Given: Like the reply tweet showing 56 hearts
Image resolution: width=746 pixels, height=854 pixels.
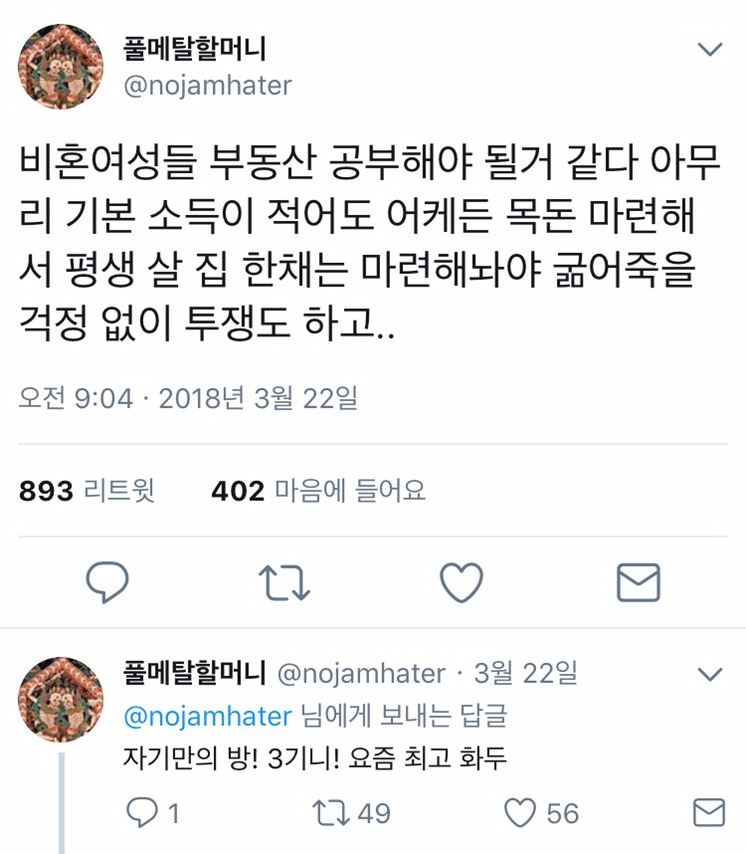Looking at the screenshot, I should click(519, 813).
